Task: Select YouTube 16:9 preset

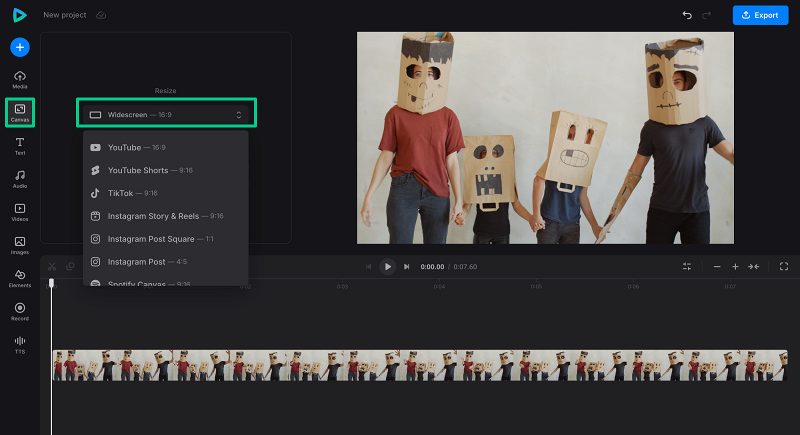Action: pyautogui.click(x=166, y=147)
